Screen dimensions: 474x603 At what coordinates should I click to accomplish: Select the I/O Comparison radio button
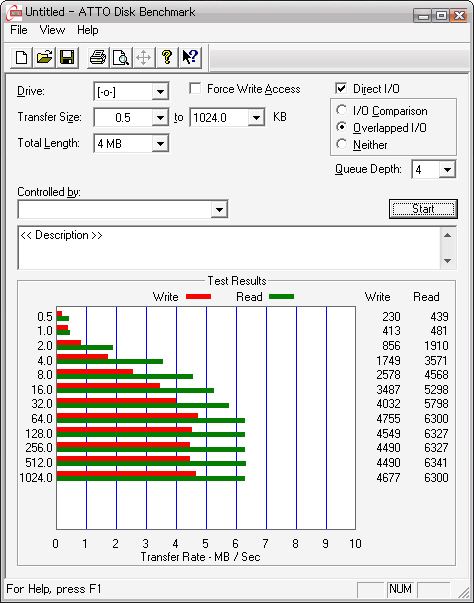pyautogui.click(x=341, y=110)
